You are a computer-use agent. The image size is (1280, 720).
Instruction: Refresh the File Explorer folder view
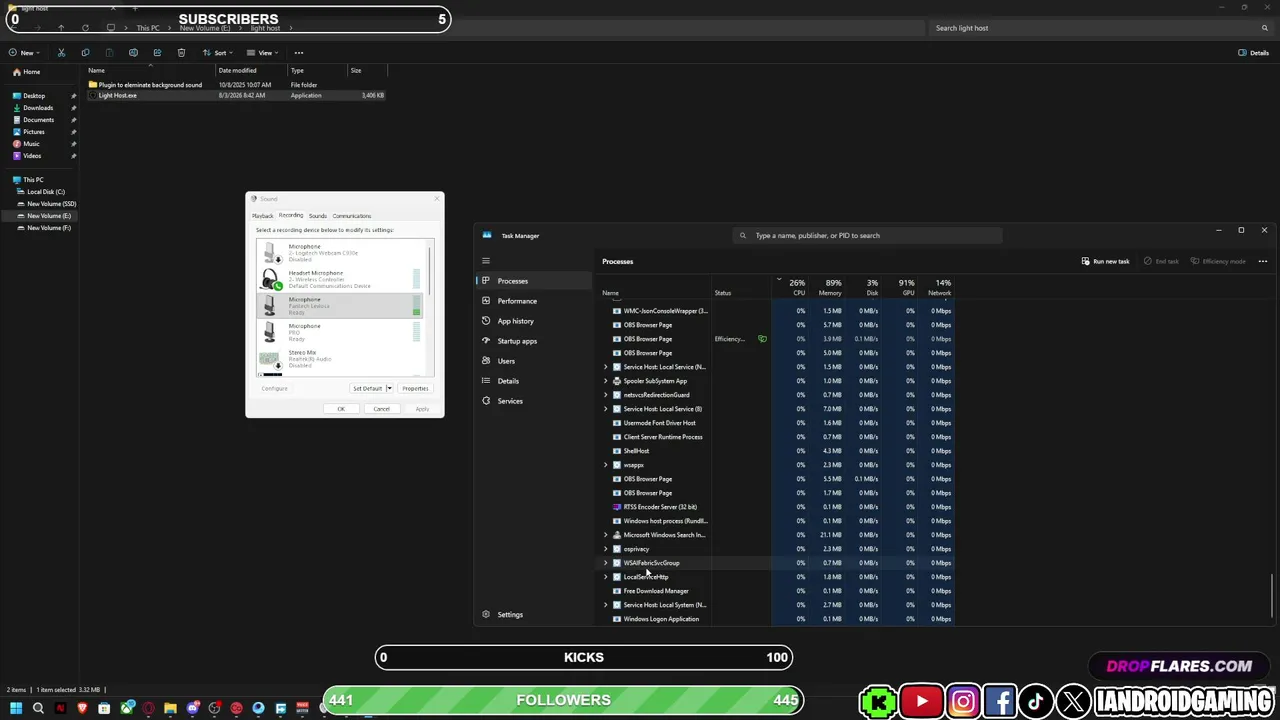85,28
